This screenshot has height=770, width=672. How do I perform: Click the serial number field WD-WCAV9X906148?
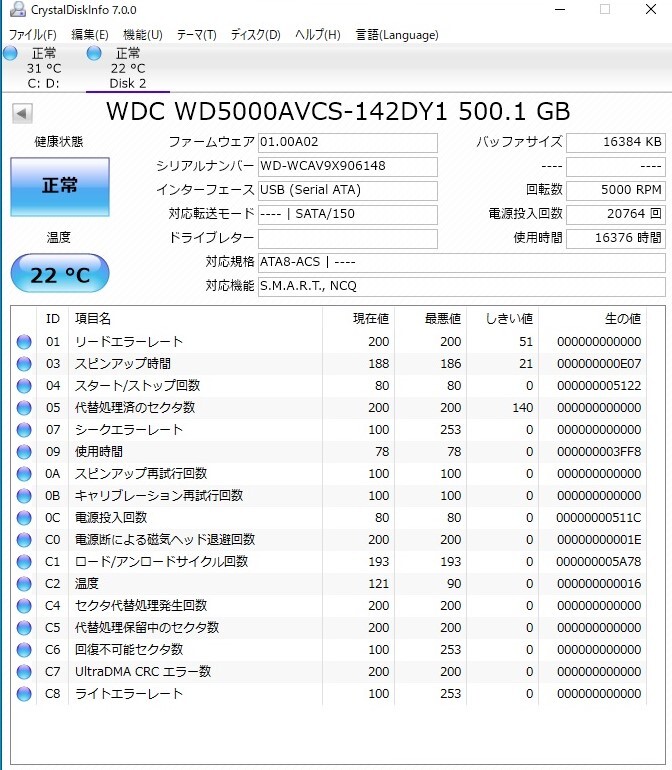348,166
